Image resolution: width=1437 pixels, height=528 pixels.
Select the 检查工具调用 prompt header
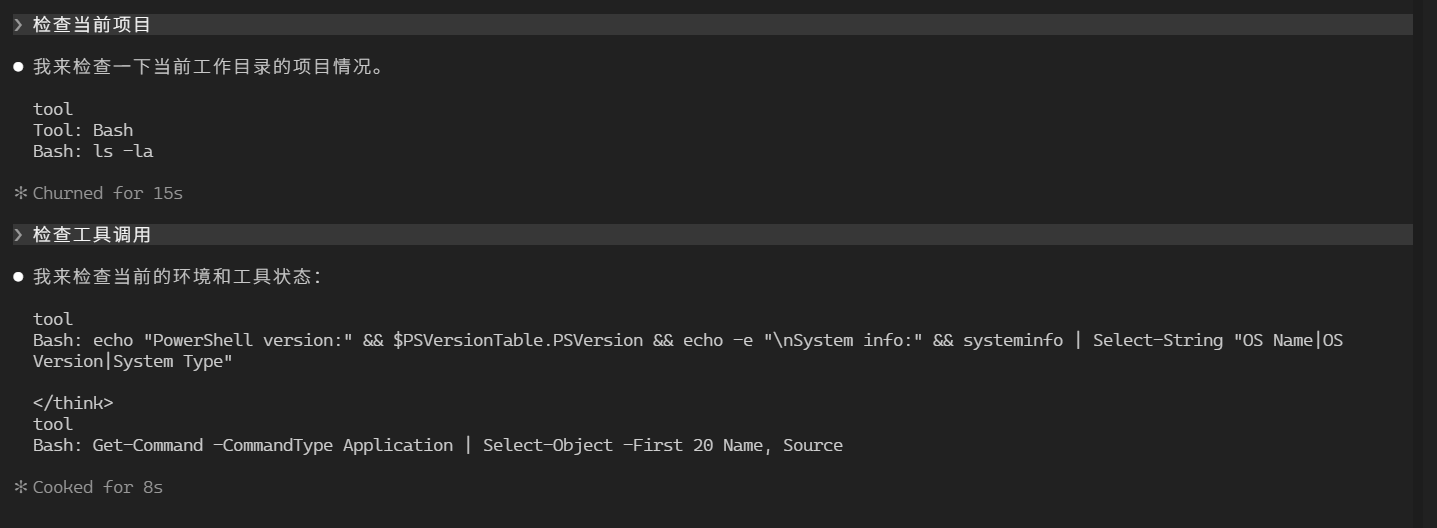(x=712, y=235)
